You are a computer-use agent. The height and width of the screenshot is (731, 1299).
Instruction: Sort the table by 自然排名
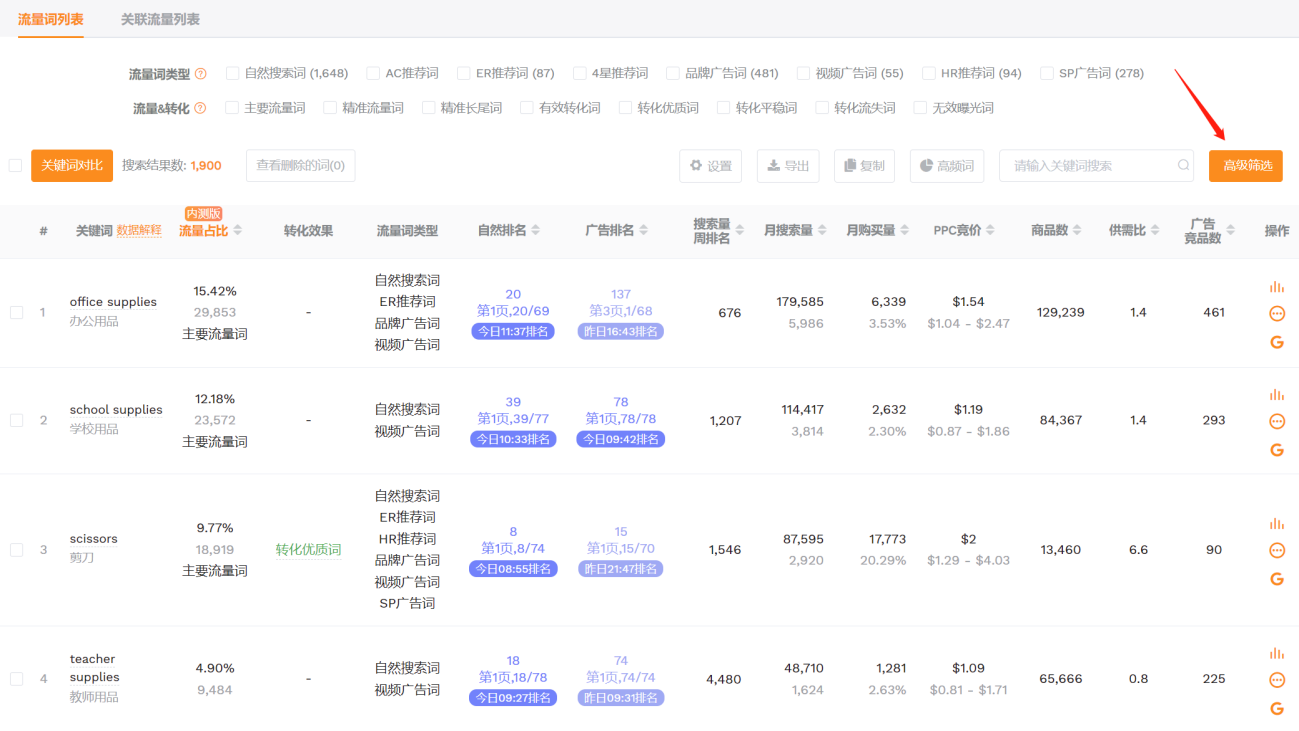tap(536, 231)
